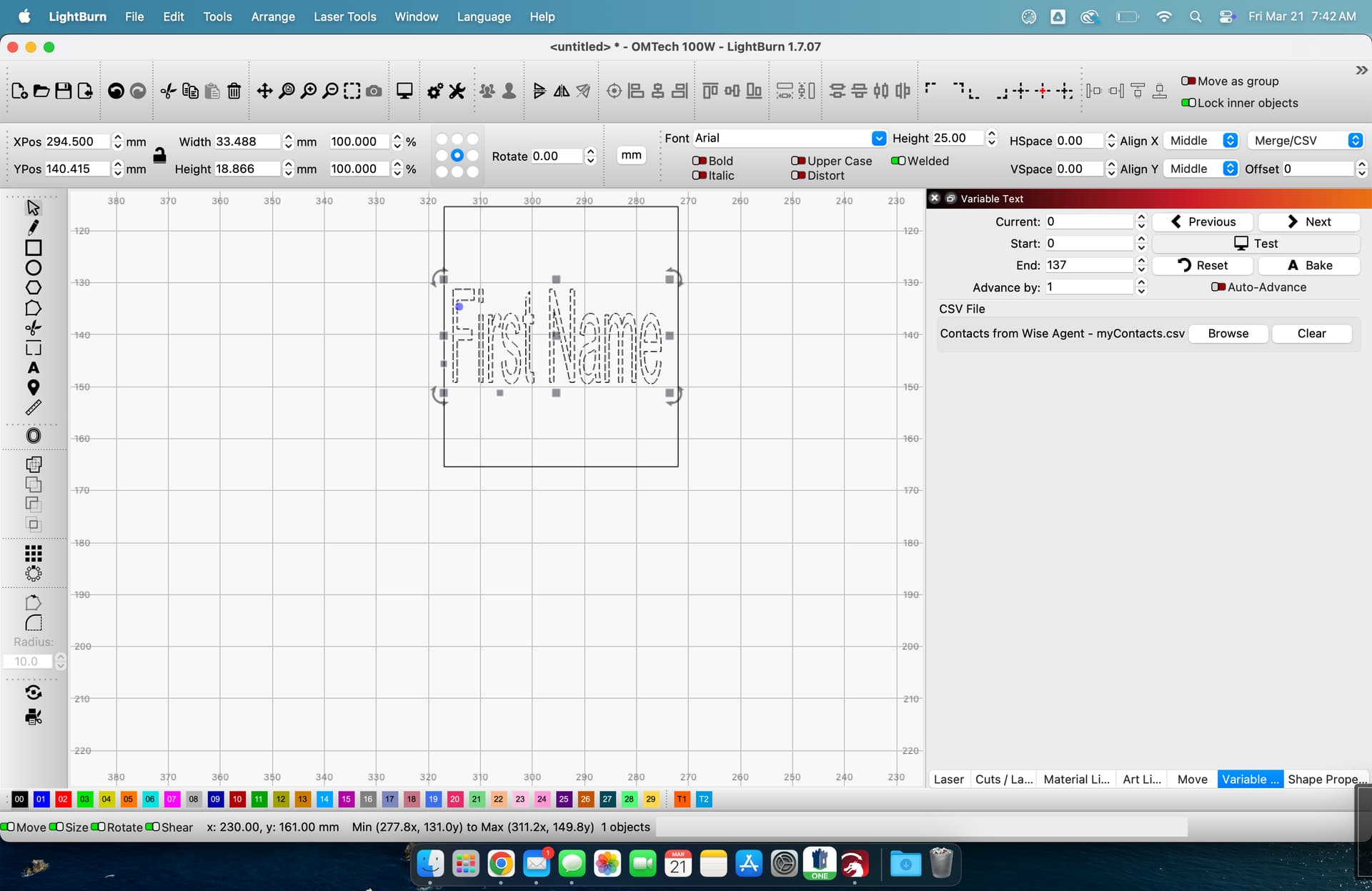Image resolution: width=1372 pixels, height=891 pixels.
Task: Select red layer color swatch 02
Action: coord(63,799)
